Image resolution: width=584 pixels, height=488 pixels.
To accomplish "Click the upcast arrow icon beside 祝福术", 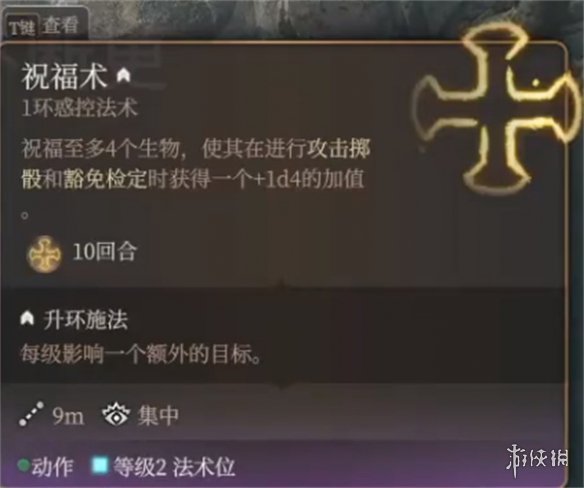I will (124, 75).
